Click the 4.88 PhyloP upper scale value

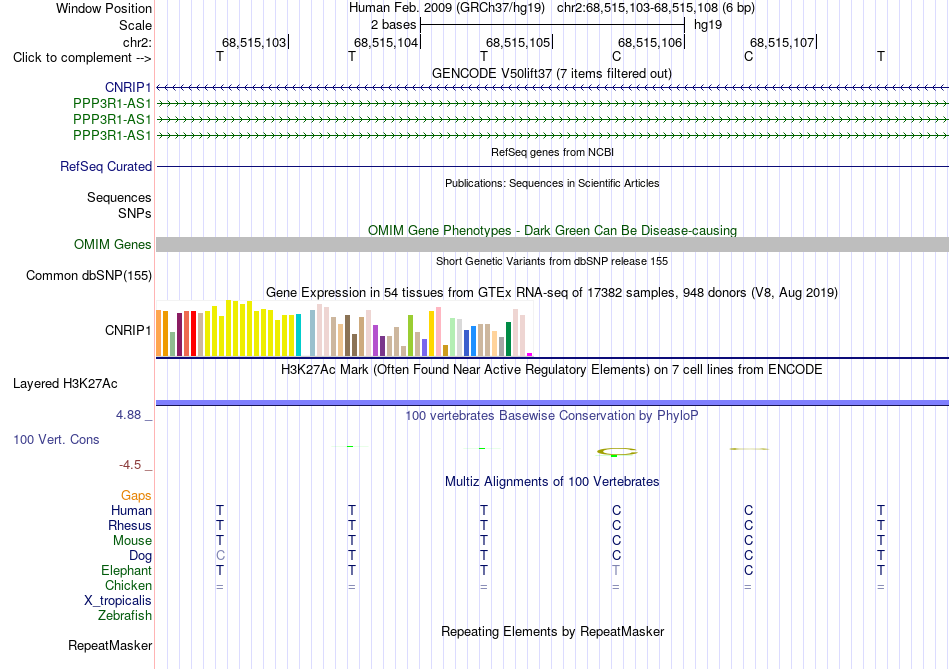point(128,415)
